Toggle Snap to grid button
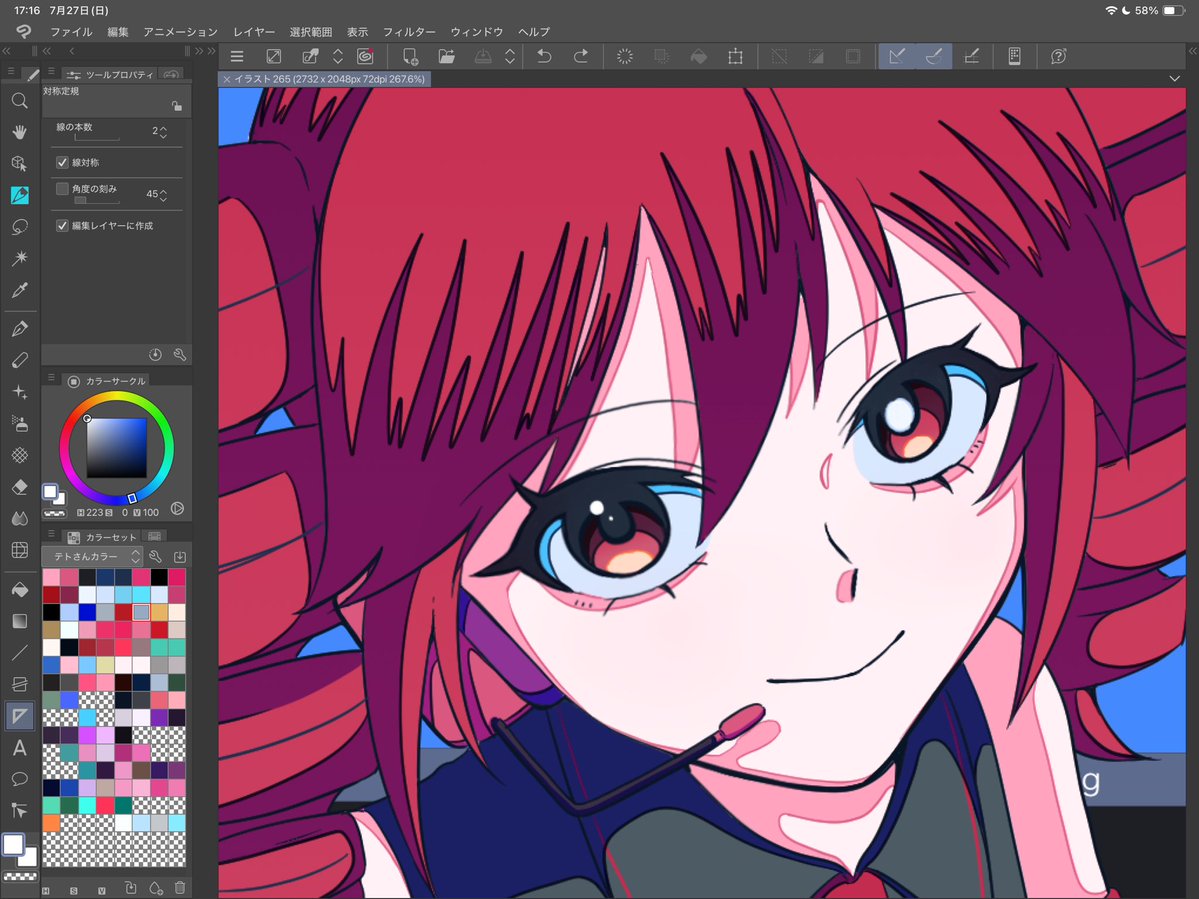 [x=971, y=56]
